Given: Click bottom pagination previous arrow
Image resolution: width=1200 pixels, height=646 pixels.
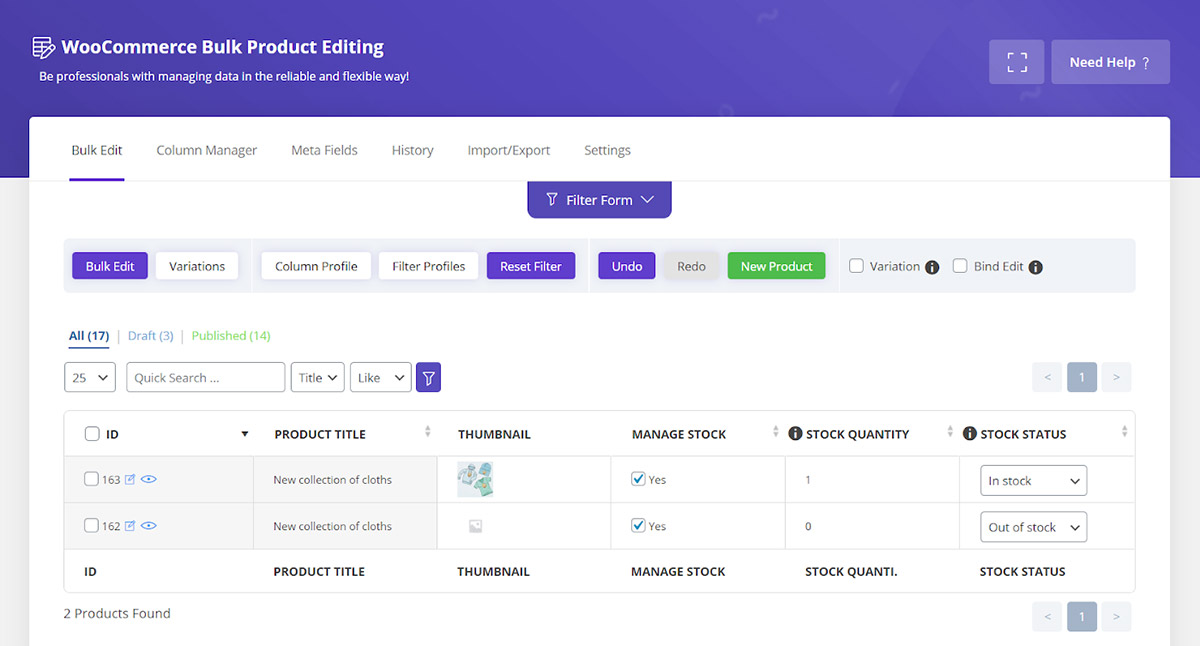Looking at the screenshot, I should [1048, 616].
